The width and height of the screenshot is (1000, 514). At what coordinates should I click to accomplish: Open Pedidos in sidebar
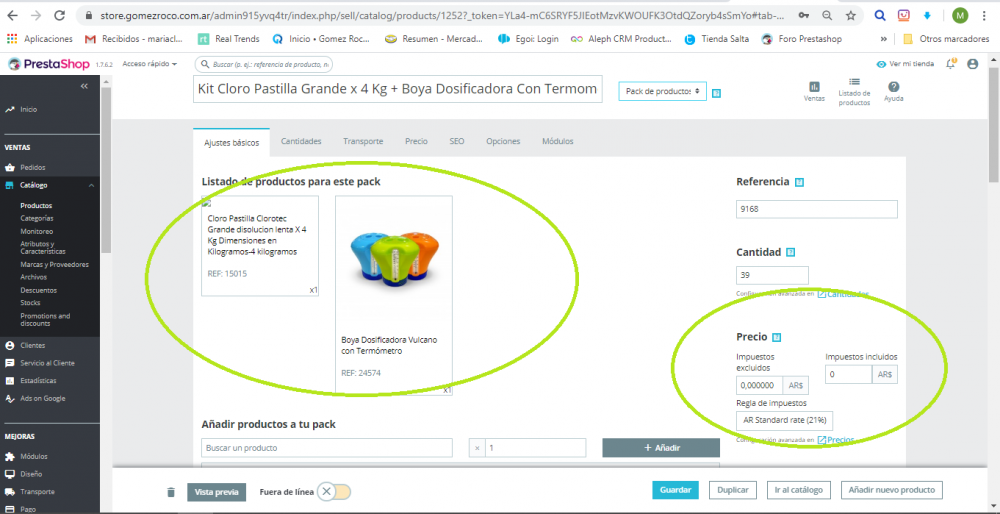33,168
